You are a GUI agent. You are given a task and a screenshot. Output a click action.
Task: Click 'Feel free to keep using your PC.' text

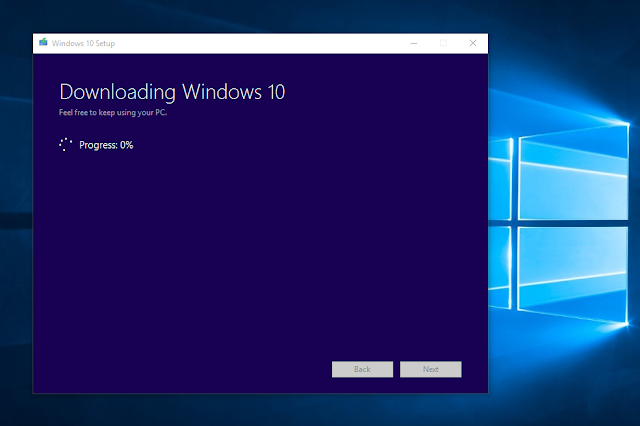113,113
